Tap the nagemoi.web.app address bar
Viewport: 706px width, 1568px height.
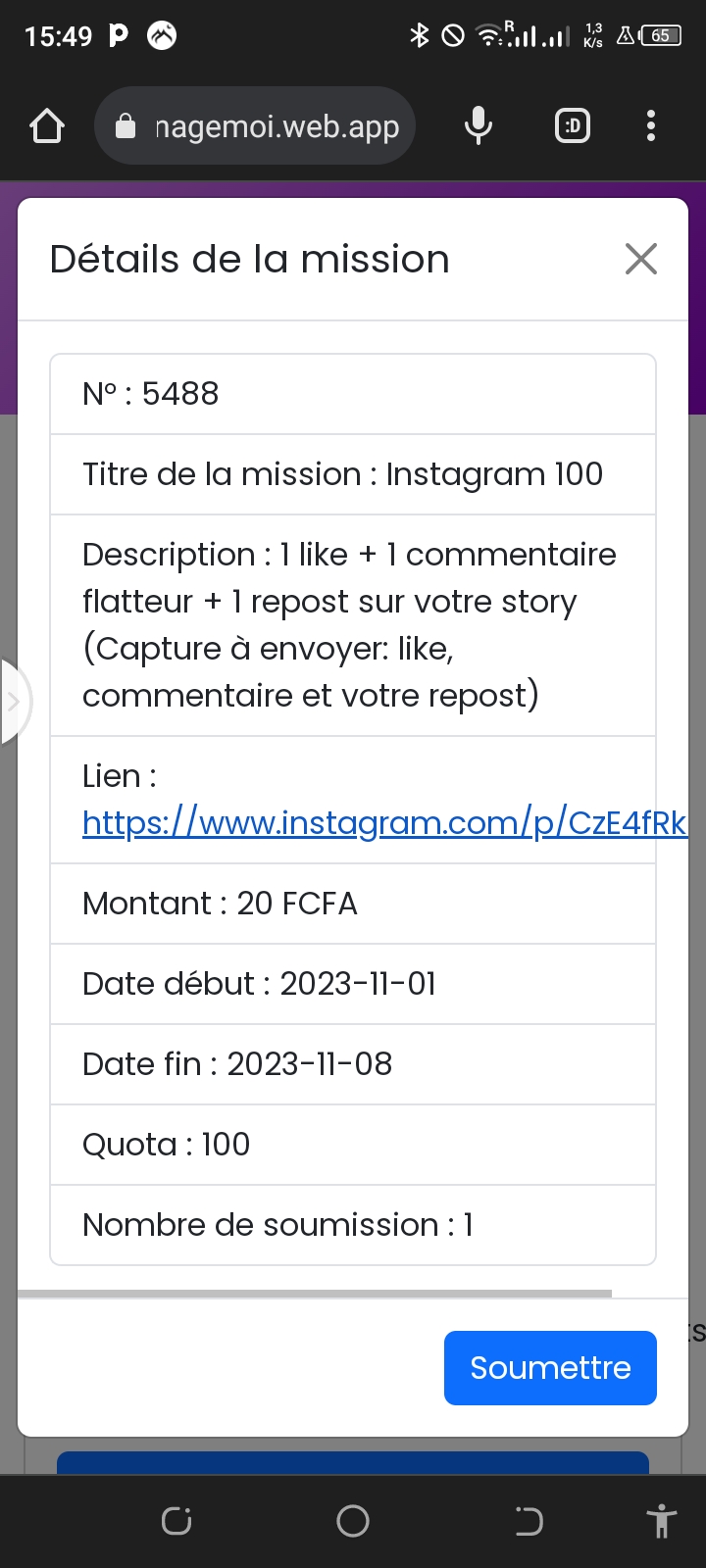coord(276,126)
